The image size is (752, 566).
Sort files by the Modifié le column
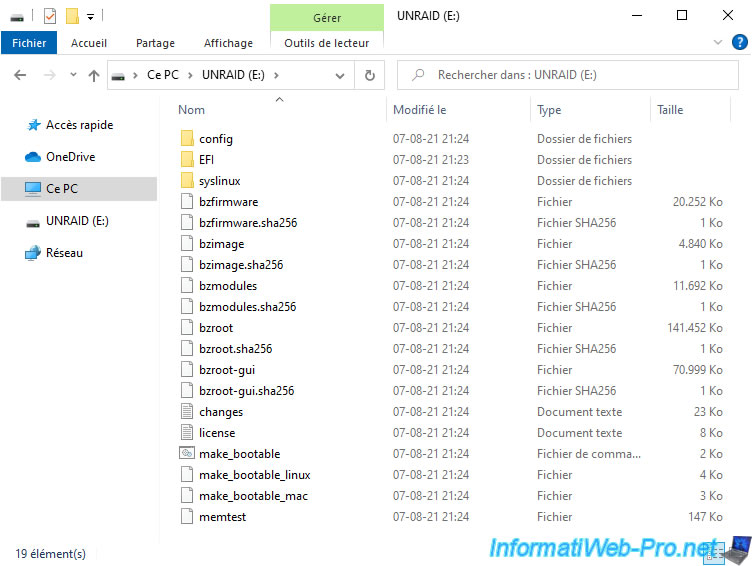coord(419,110)
